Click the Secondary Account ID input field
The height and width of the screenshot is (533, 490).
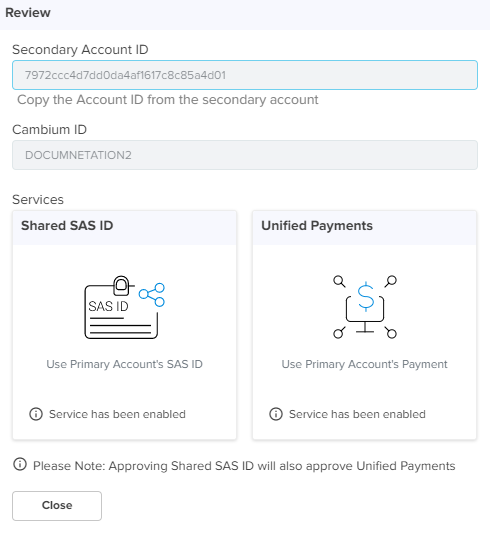245,75
